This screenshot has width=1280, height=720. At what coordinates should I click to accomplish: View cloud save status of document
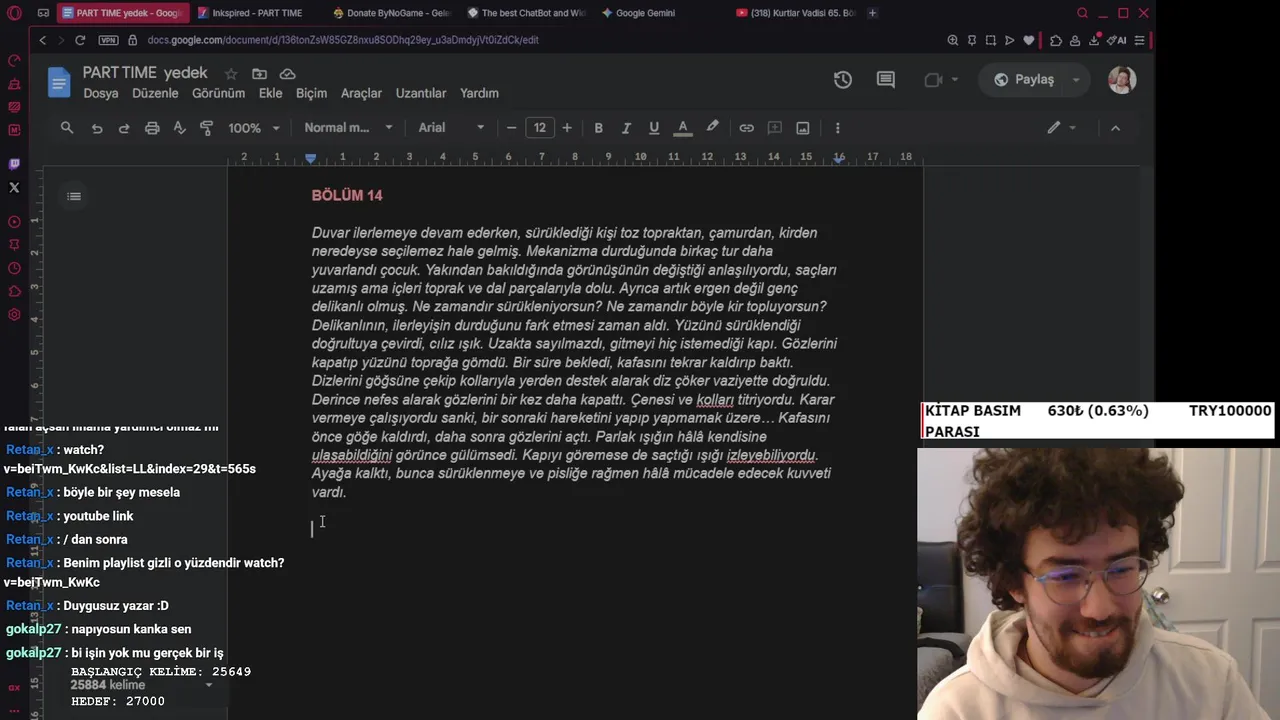287,74
